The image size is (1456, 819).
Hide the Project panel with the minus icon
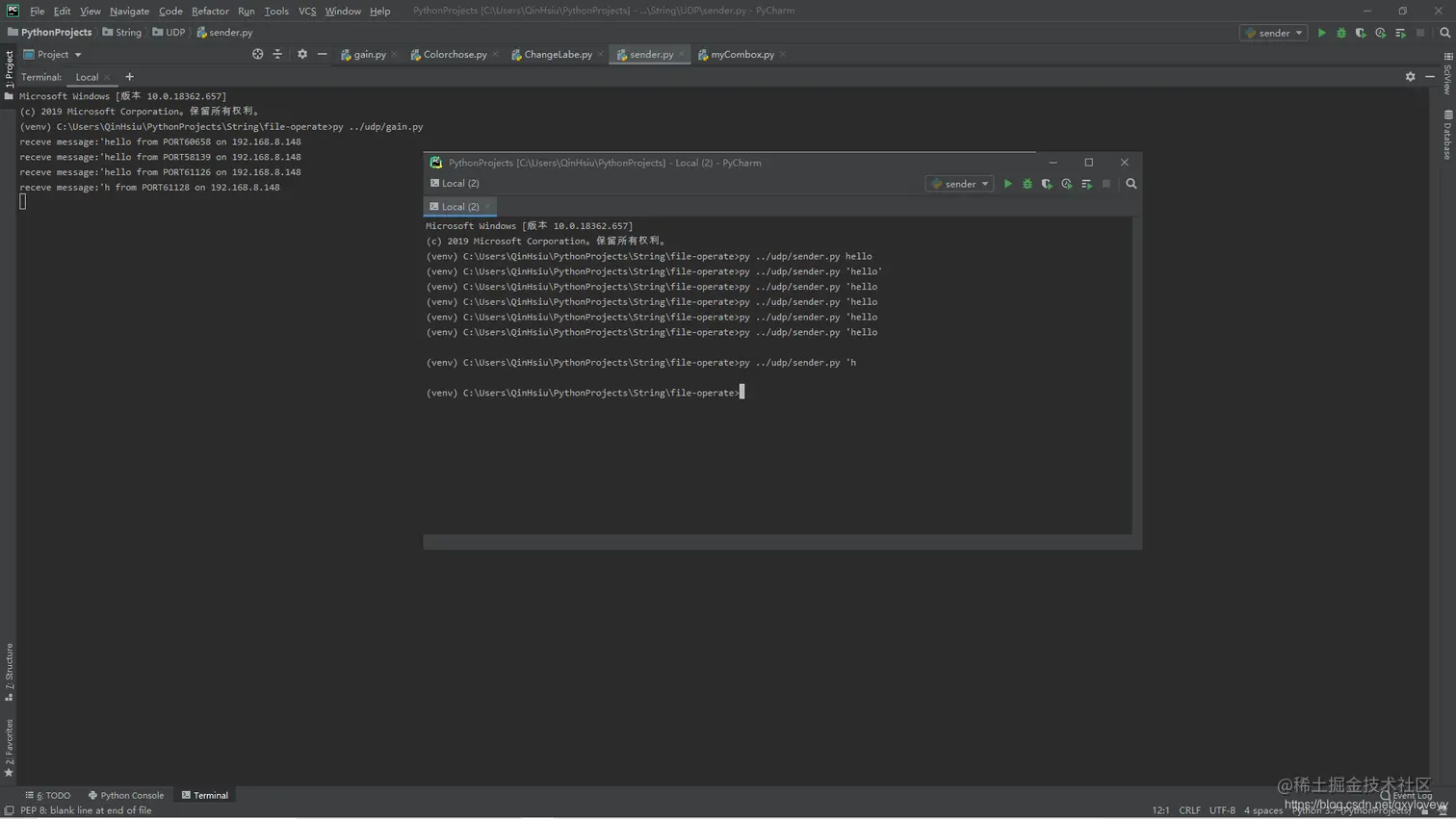click(322, 55)
